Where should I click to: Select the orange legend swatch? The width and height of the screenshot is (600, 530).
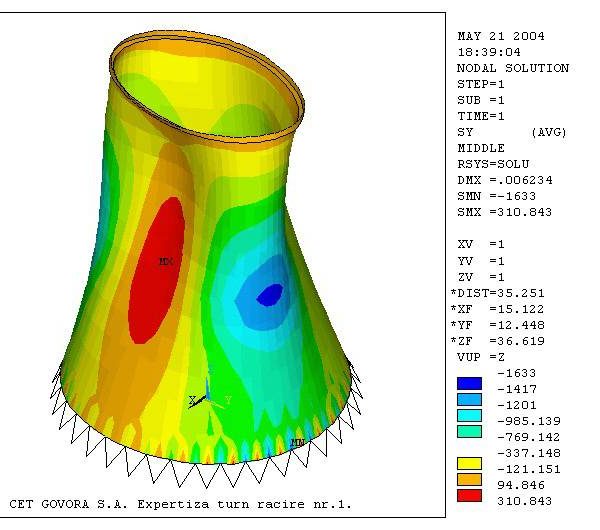pos(469,479)
